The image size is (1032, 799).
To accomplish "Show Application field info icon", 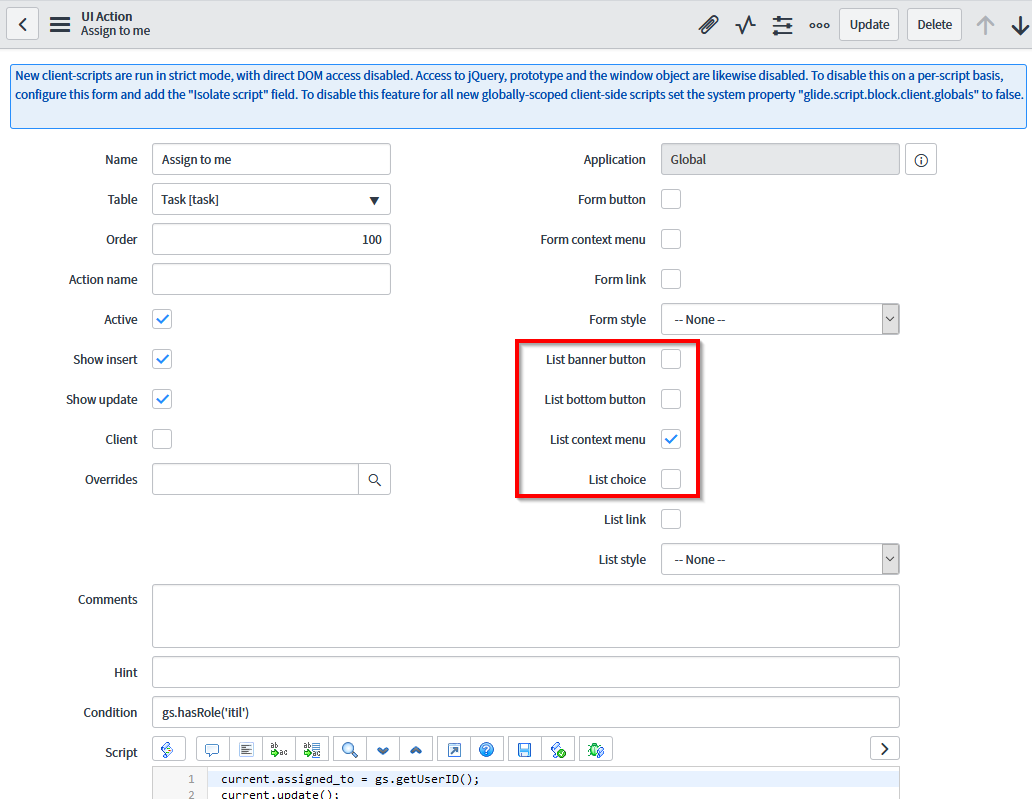I will [x=921, y=160].
